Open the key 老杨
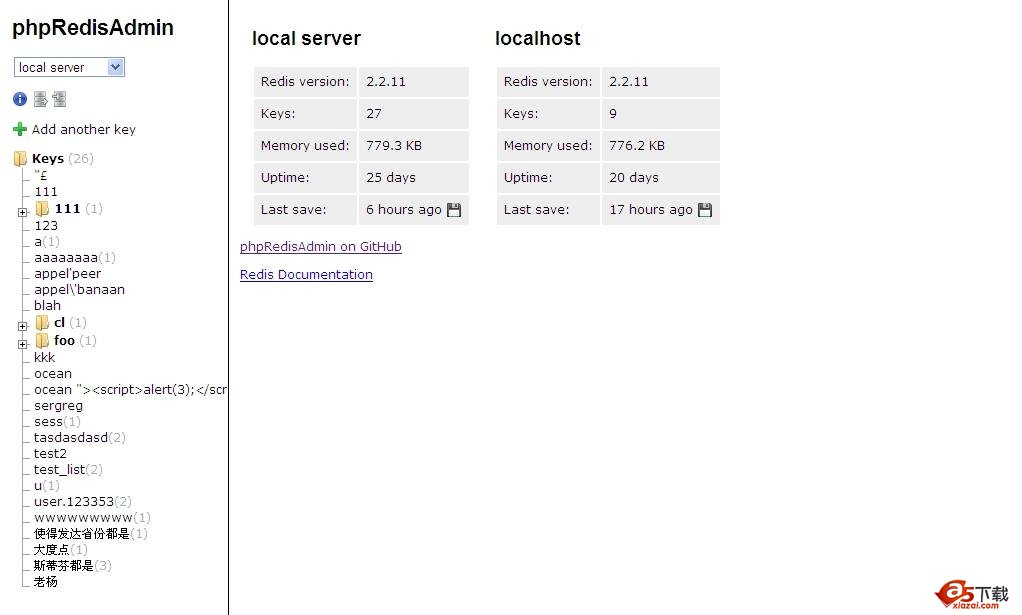Screen dimensions: 1022x615 point(46,582)
